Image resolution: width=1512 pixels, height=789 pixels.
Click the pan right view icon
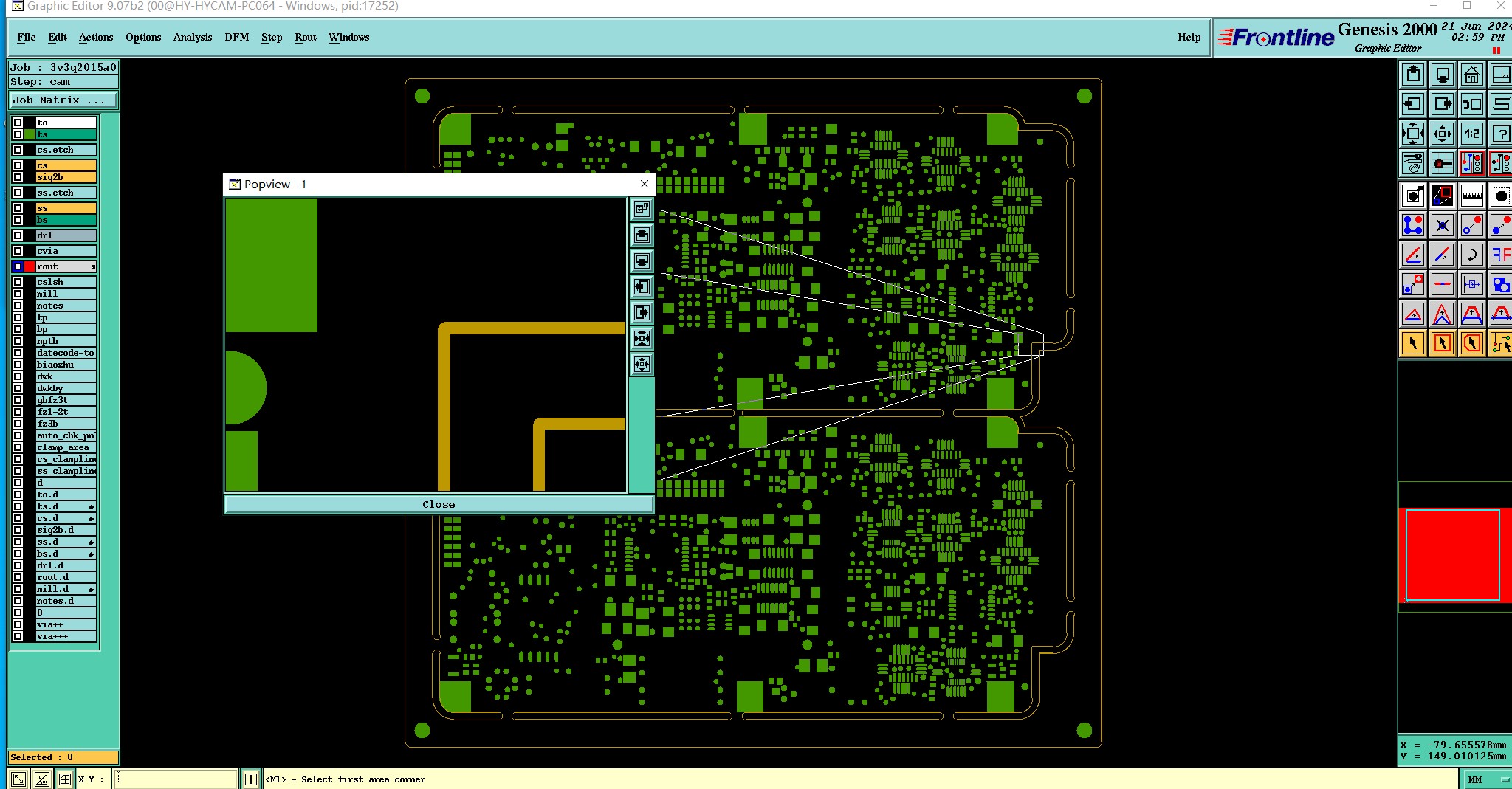(1443, 104)
